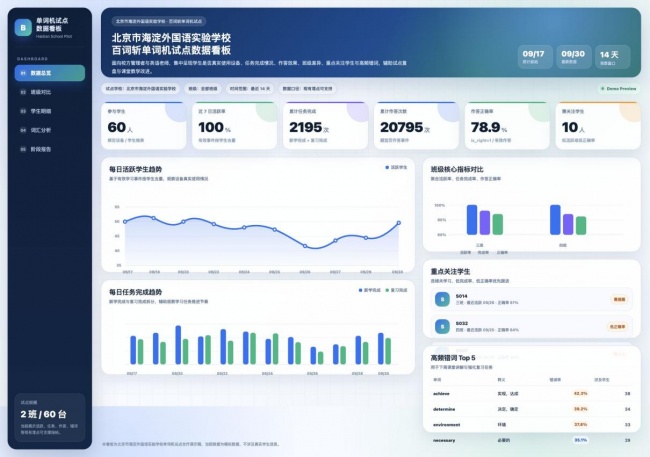This screenshot has height=457, width=650.
Task: Toggle 活跃学生 legend in daily active chart
Action: 396,168
